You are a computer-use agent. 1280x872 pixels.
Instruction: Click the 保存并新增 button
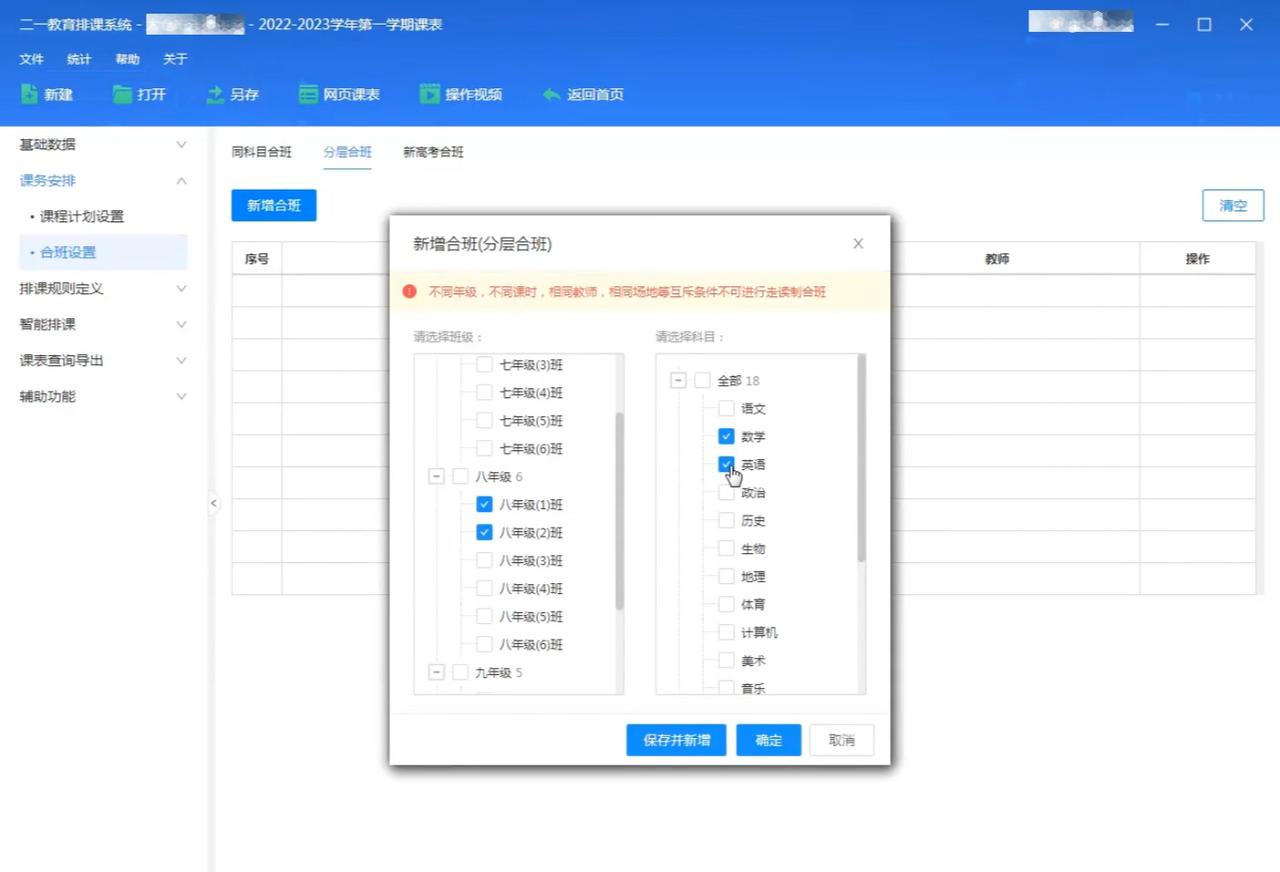pyautogui.click(x=677, y=741)
